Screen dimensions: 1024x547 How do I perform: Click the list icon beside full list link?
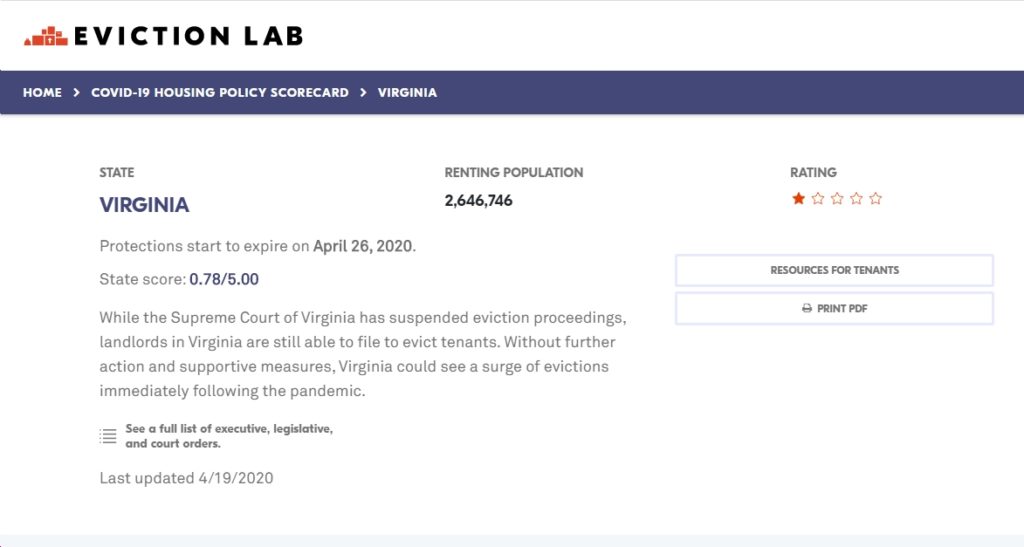108,436
